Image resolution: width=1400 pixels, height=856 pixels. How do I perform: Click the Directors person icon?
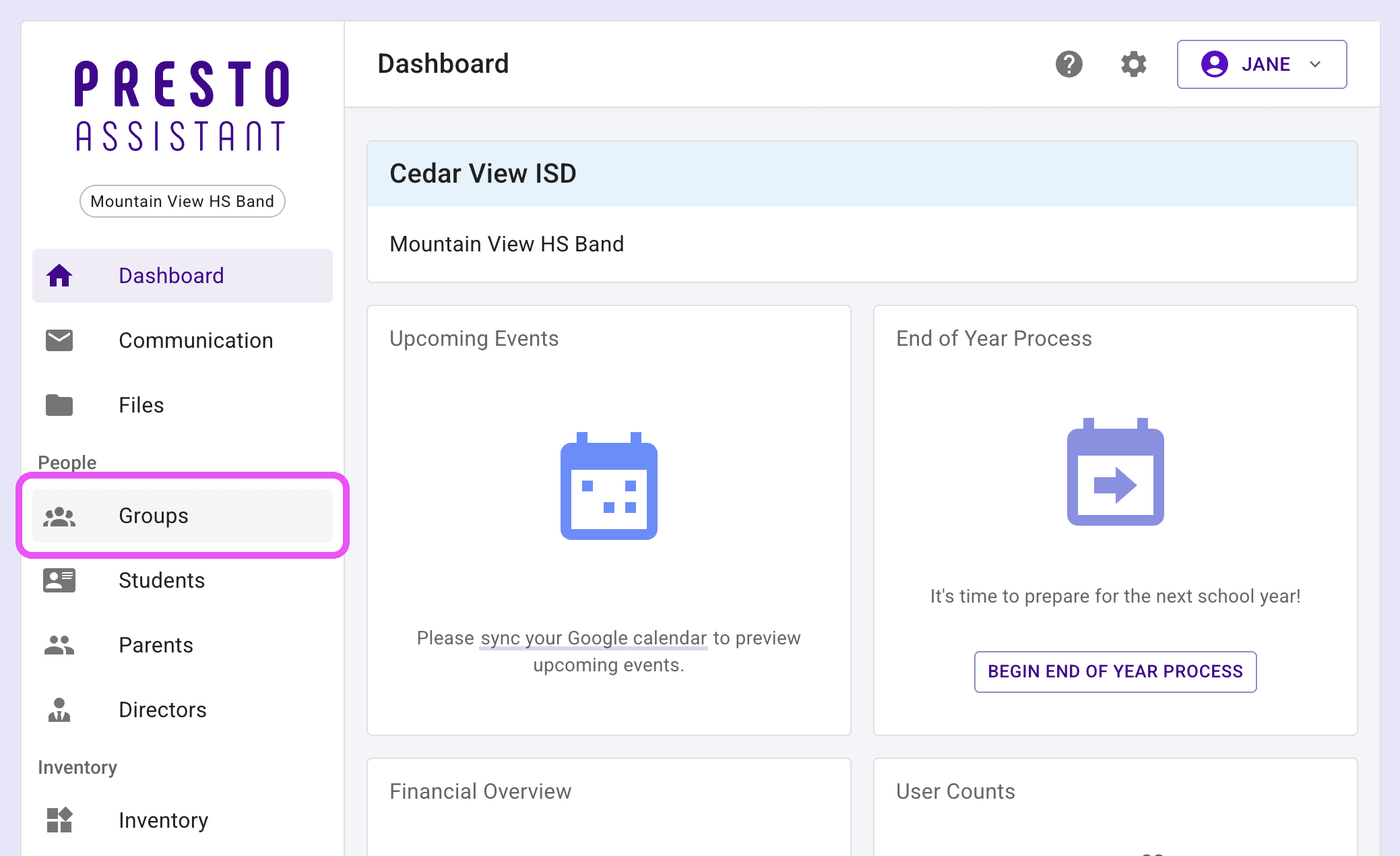pyautogui.click(x=59, y=710)
